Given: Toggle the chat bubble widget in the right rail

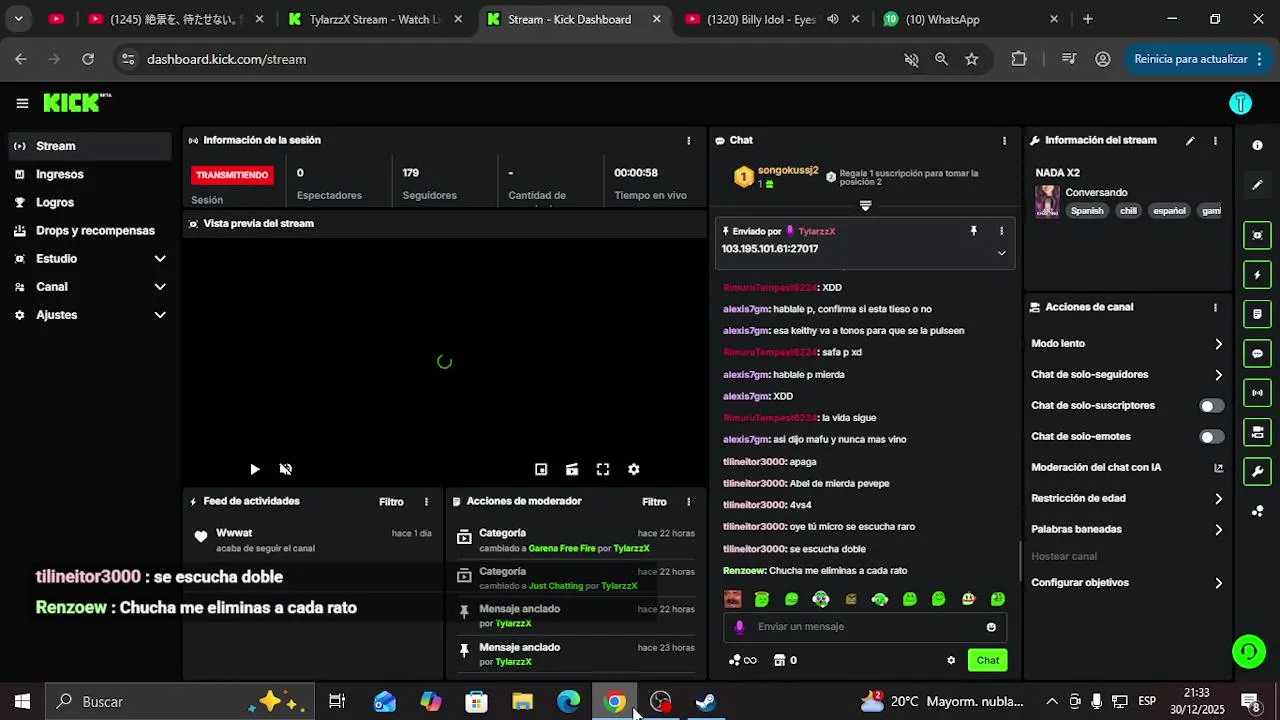Looking at the screenshot, I should (1257, 354).
